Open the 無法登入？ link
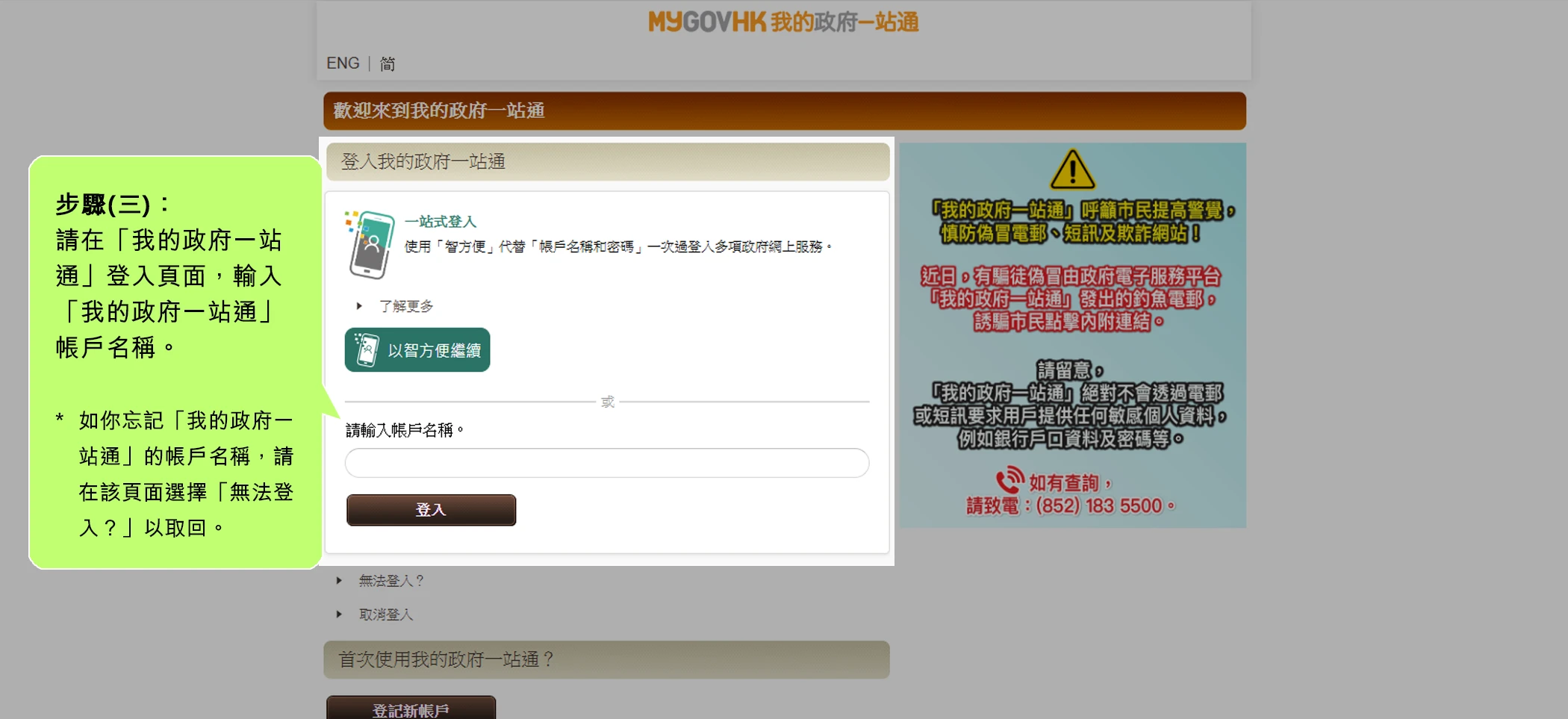Screen dimensions: 1568x719 391,580
